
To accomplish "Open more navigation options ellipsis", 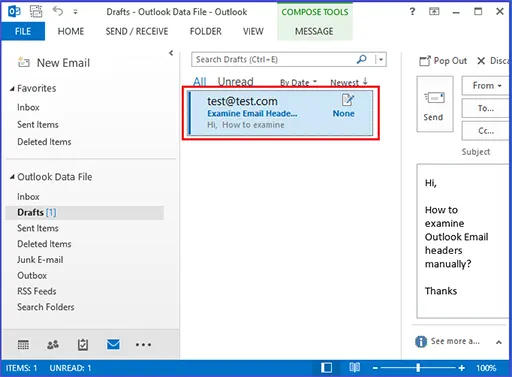I will pos(143,345).
